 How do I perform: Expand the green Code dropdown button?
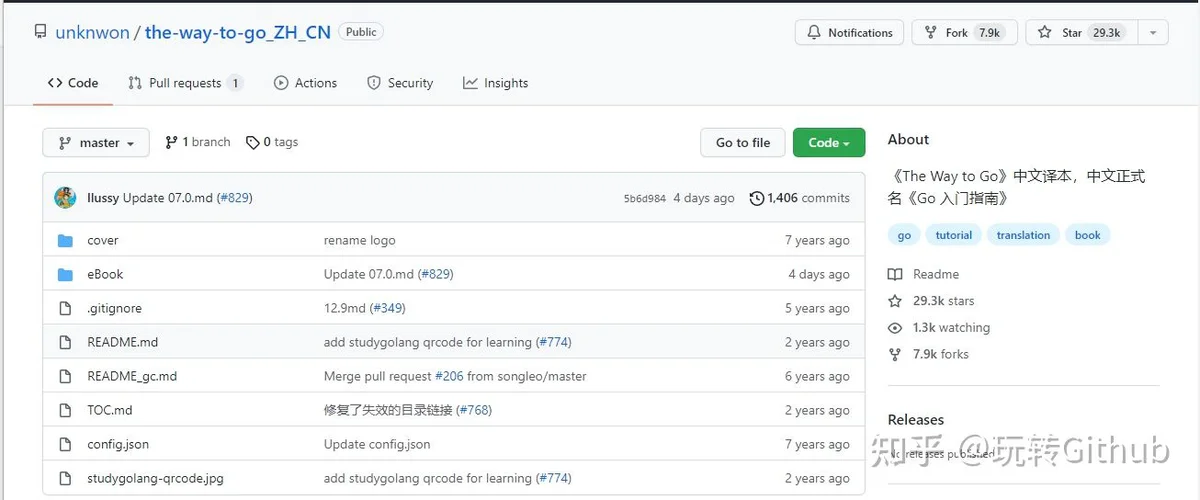tap(829, 143)
